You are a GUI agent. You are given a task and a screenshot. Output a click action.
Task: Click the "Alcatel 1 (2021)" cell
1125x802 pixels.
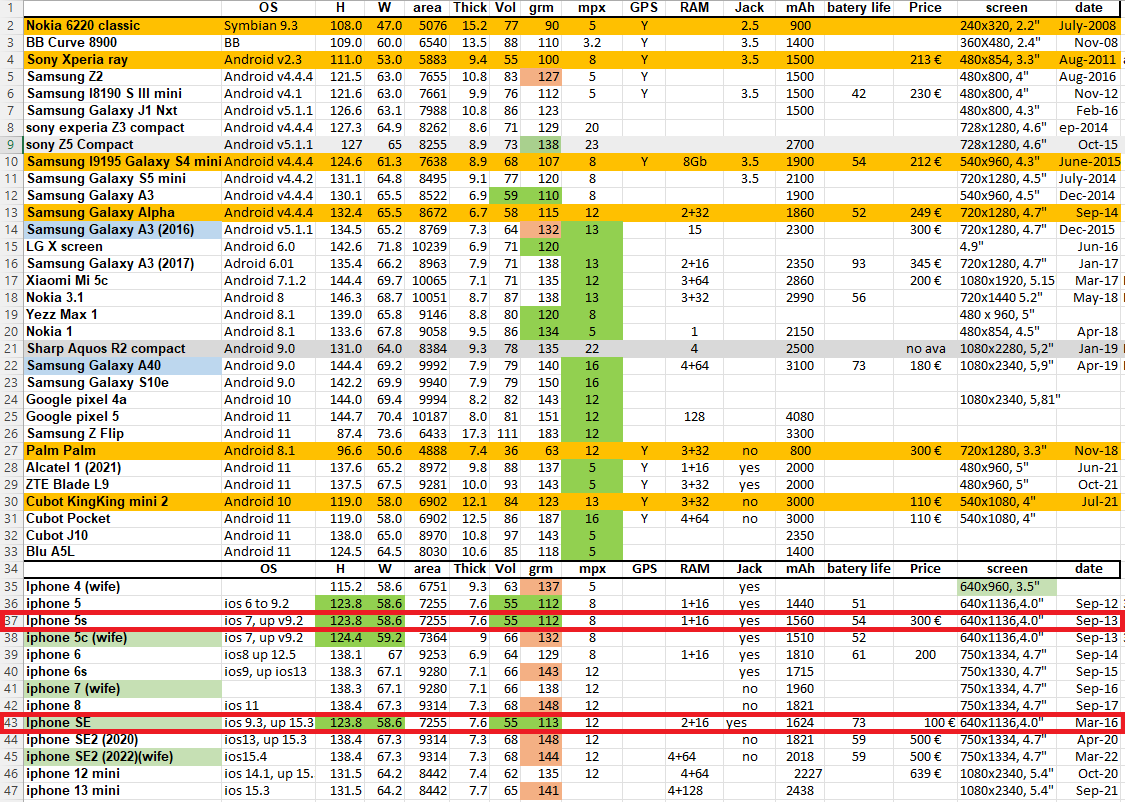[123, 468]
